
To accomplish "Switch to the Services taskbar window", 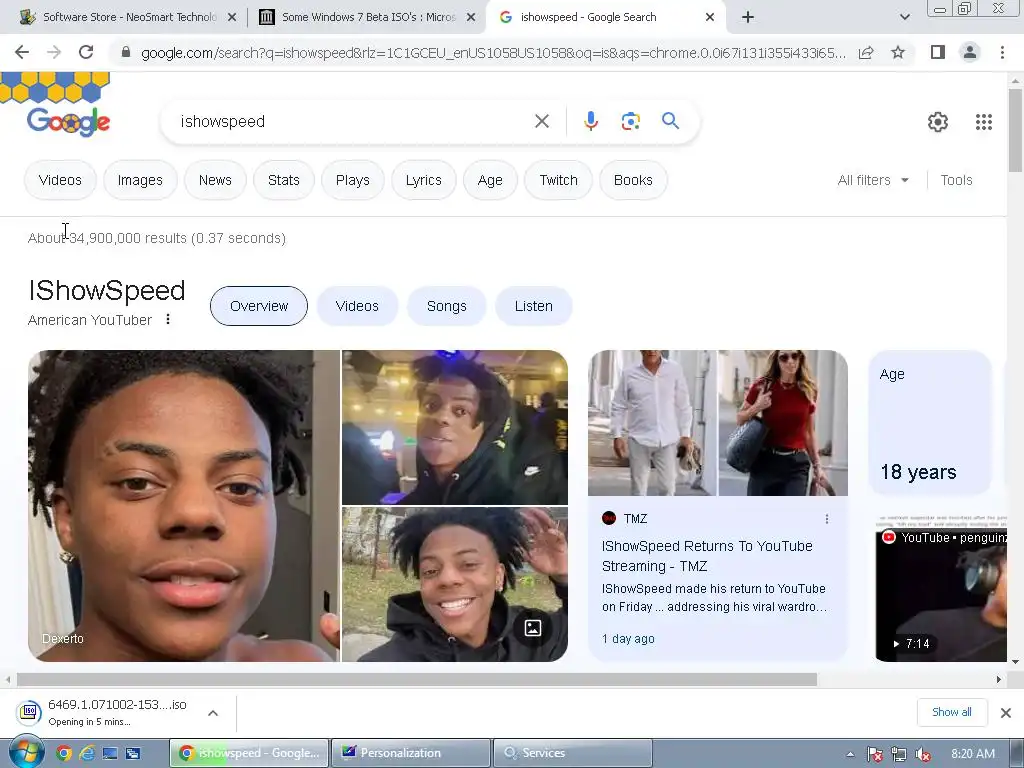I will (573, 753).
